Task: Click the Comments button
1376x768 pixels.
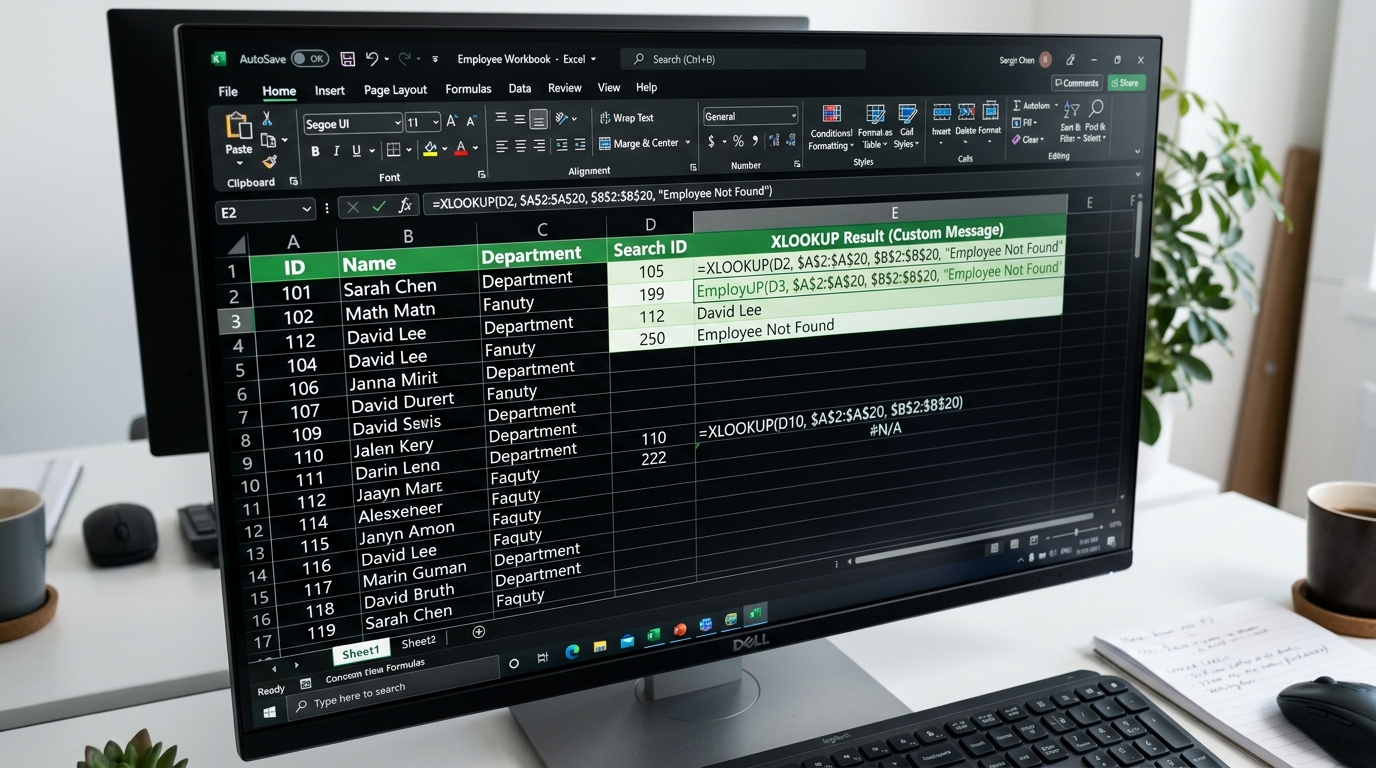Action: click(x=1076, y=83)
